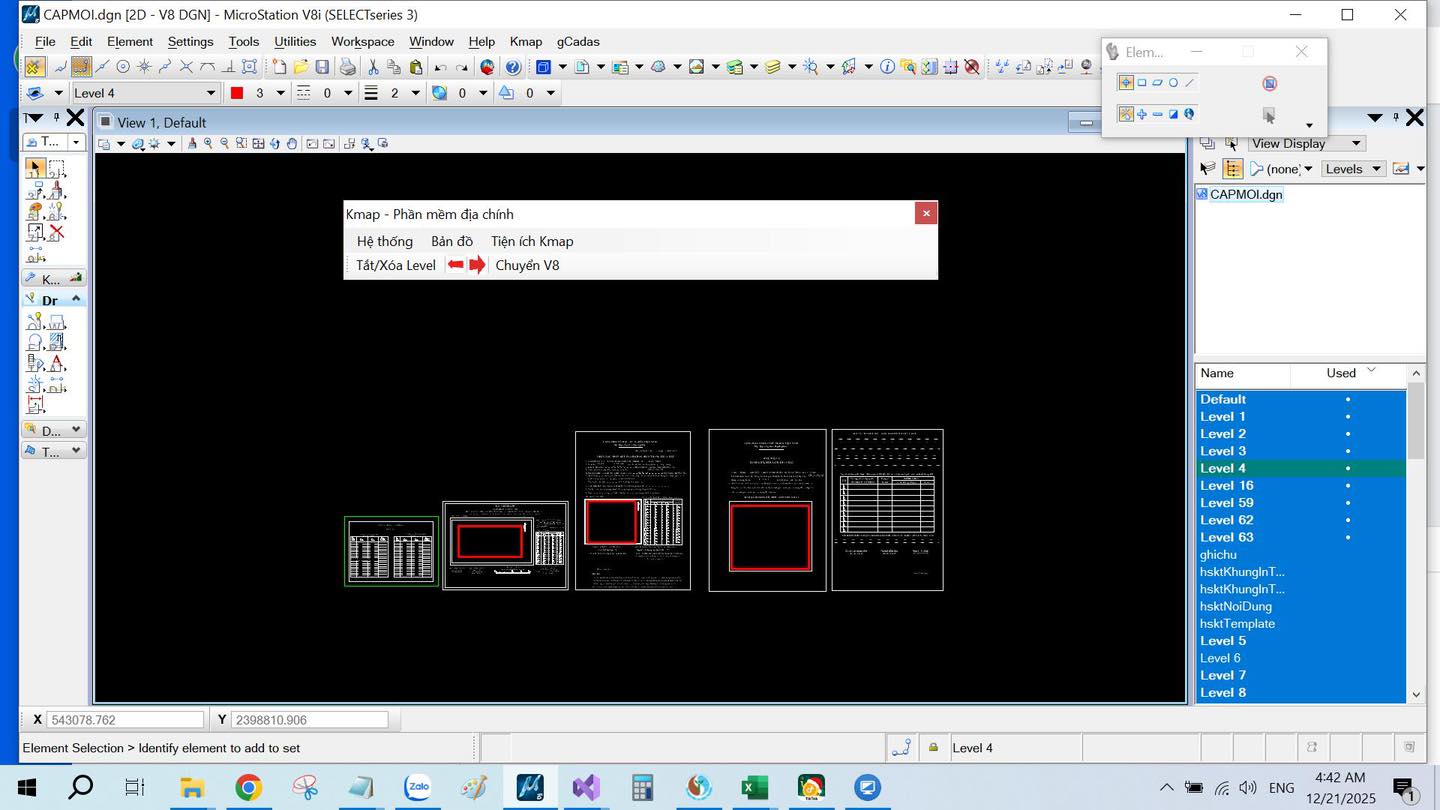Open the Kmap menu in menu bar
This screenshot has height=810, width=1440.
pyautogui.click(x=526, y=41)
